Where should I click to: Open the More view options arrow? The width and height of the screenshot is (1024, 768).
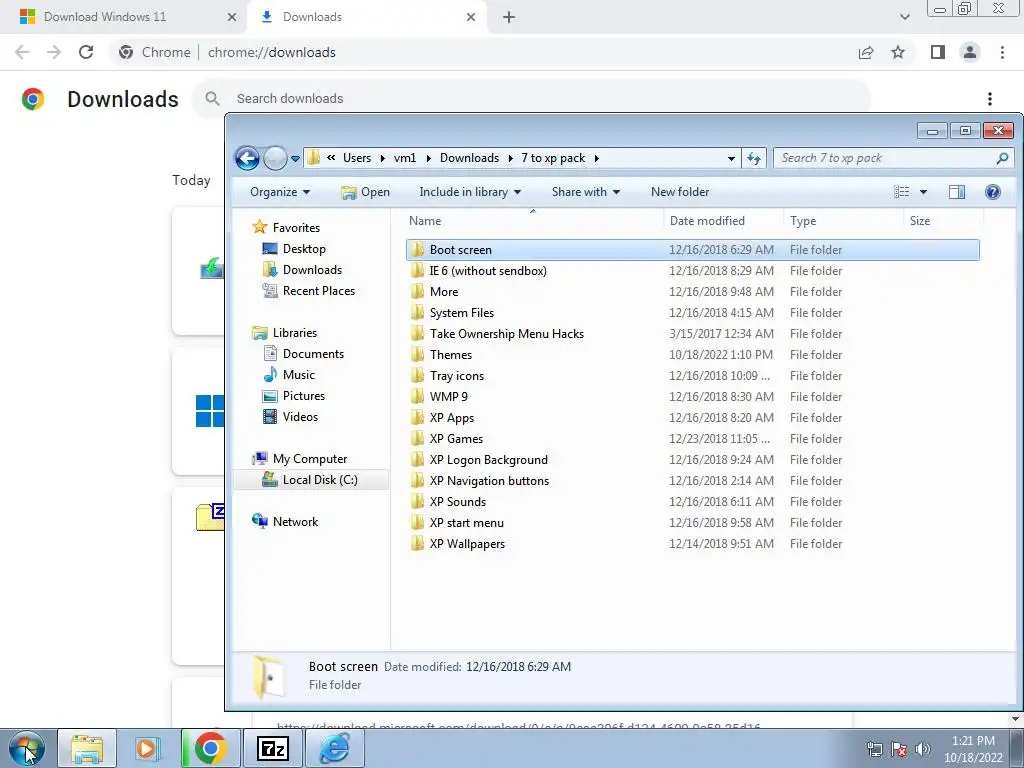(x=923, y=192)
